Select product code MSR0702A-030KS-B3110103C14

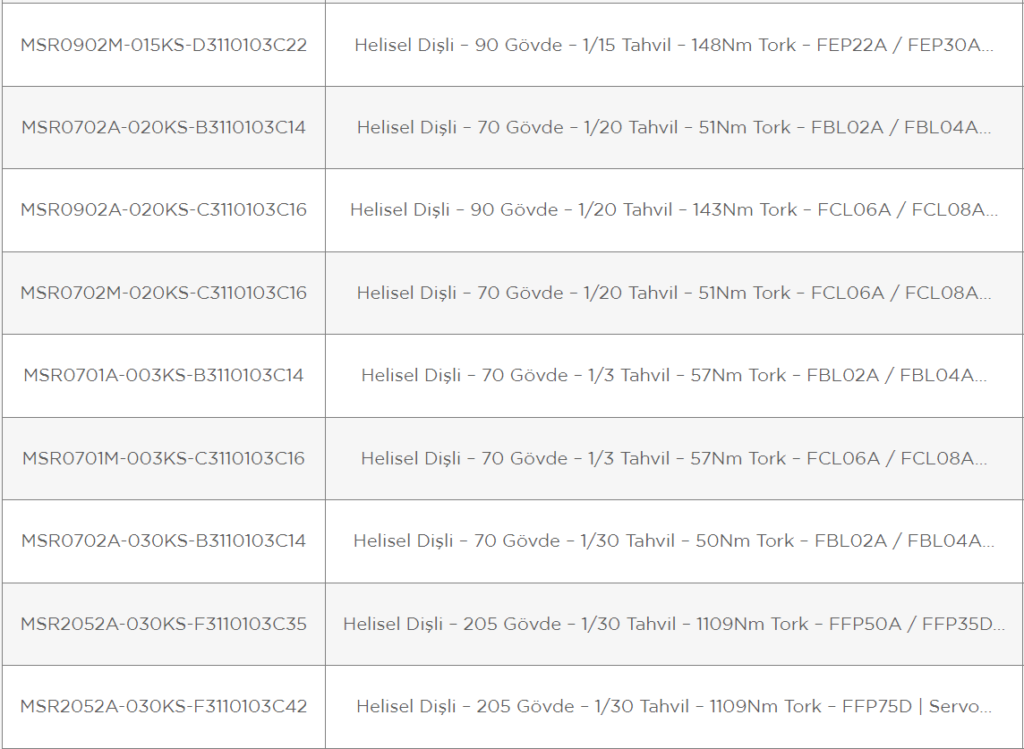[163, 541]
